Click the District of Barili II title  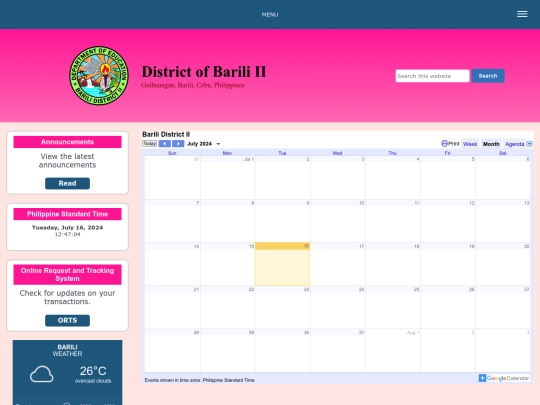(x=204, y=72)
